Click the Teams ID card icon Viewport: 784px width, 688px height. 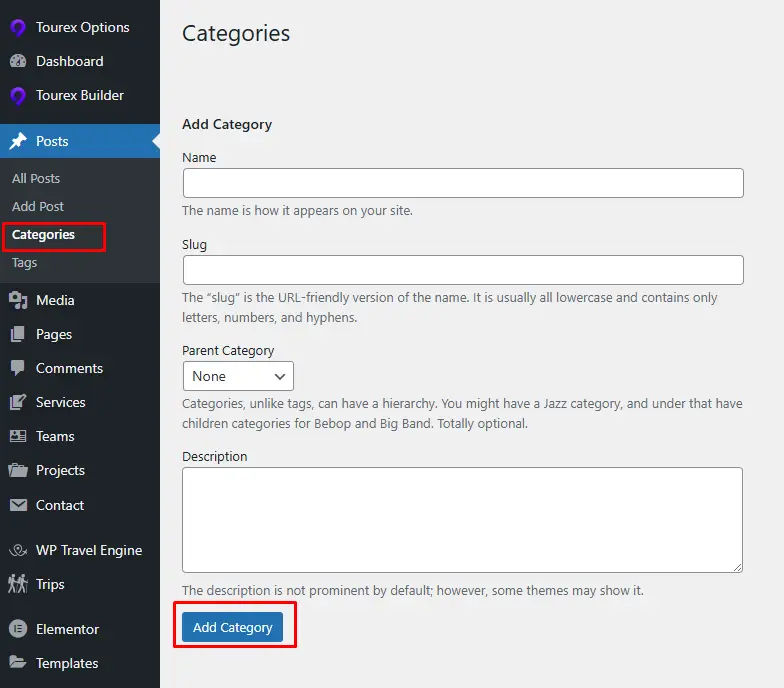click(x=18, y=436)
